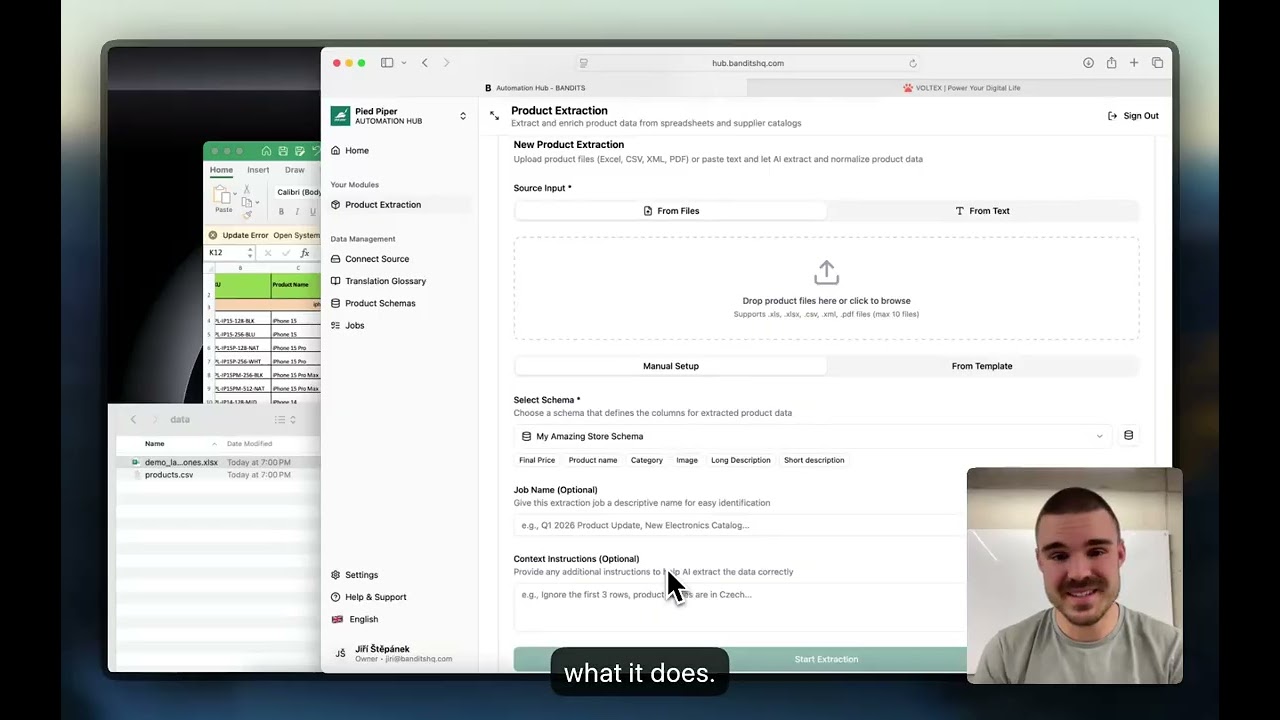Toggle the expand panel arrows icon
This screenshot has width=1280, height=720.
[x=494, y=116]
